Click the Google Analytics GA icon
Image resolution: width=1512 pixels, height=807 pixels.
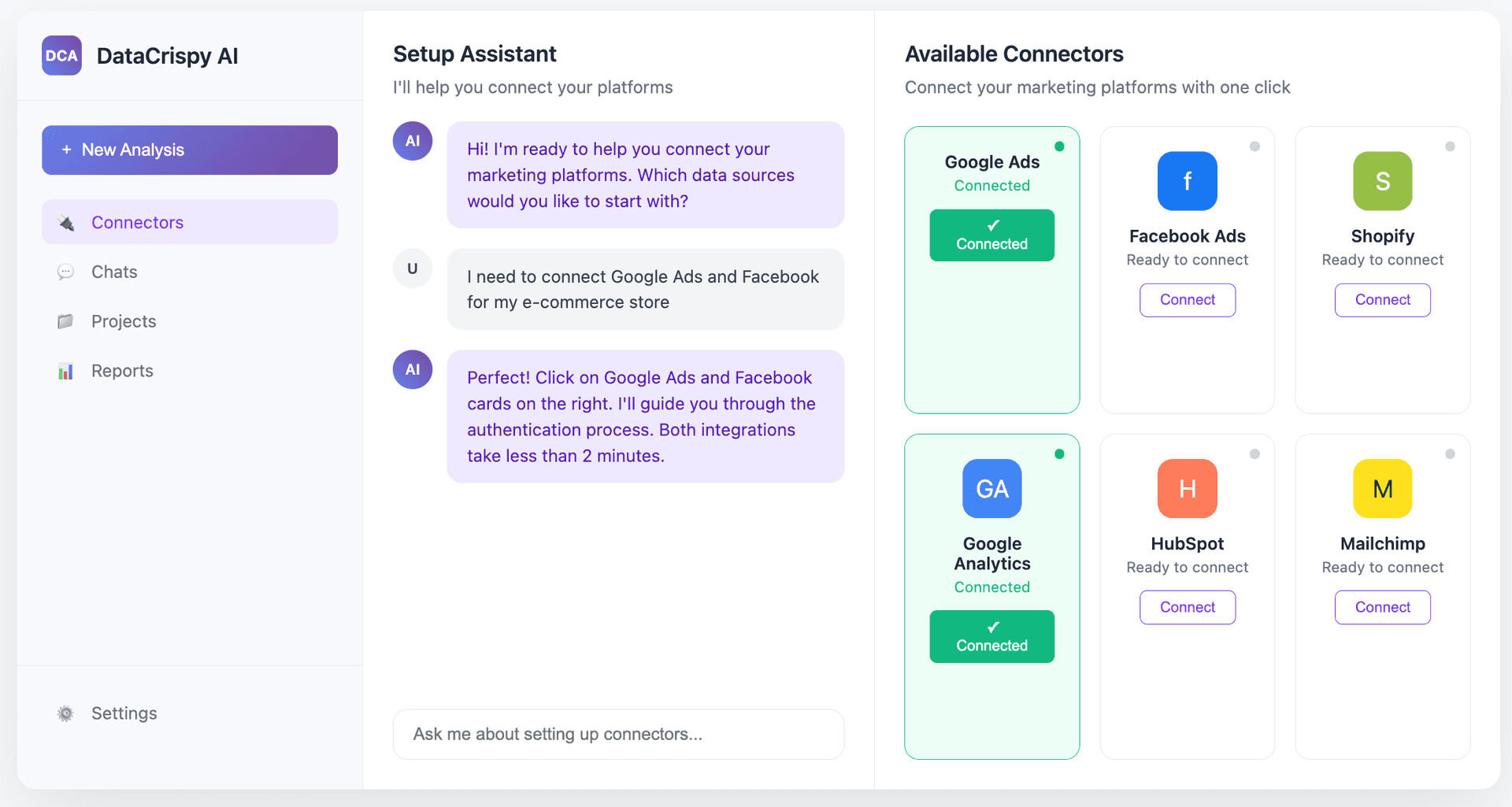[x=991, y=489]
